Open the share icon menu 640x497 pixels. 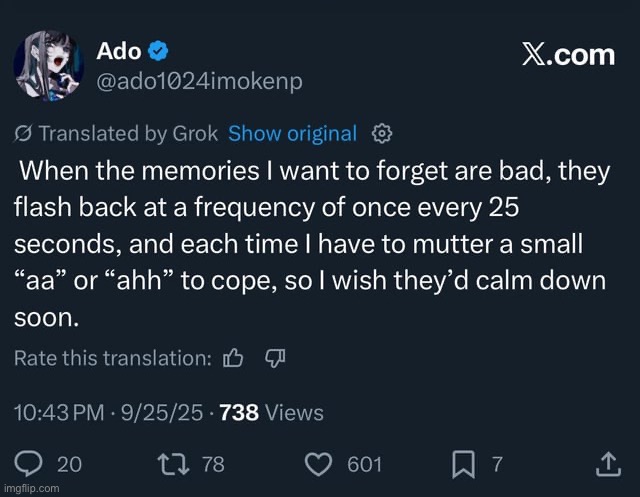pyautogui.click(x=607, y=464)
